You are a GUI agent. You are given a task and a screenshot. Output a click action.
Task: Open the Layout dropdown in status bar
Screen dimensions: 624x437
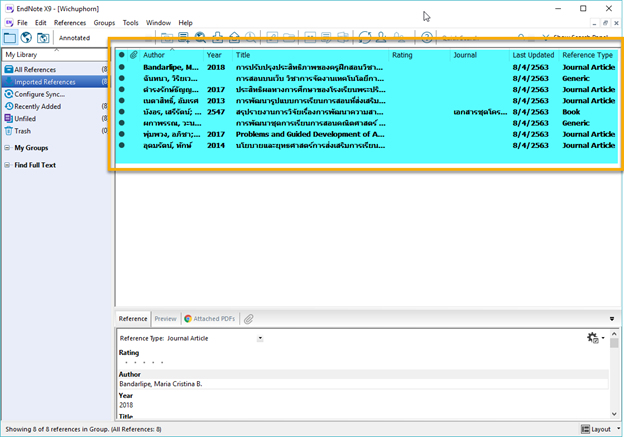tap(600, 428)
